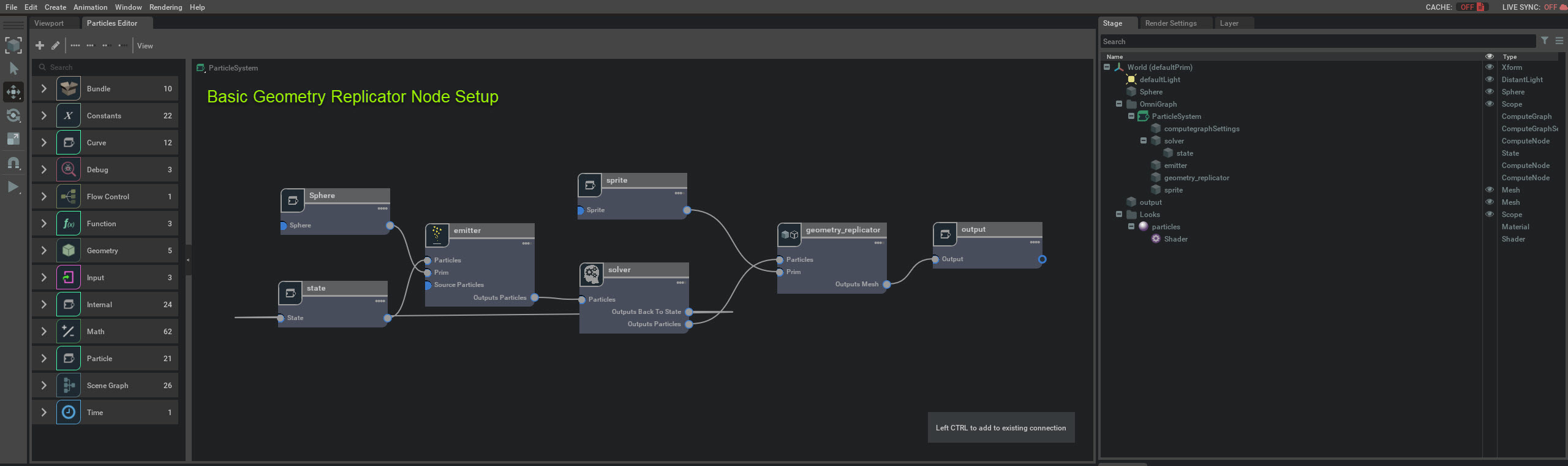Click the ParticleSystem breadcrumb label
Screen dimensions: 1568x466
233,68
